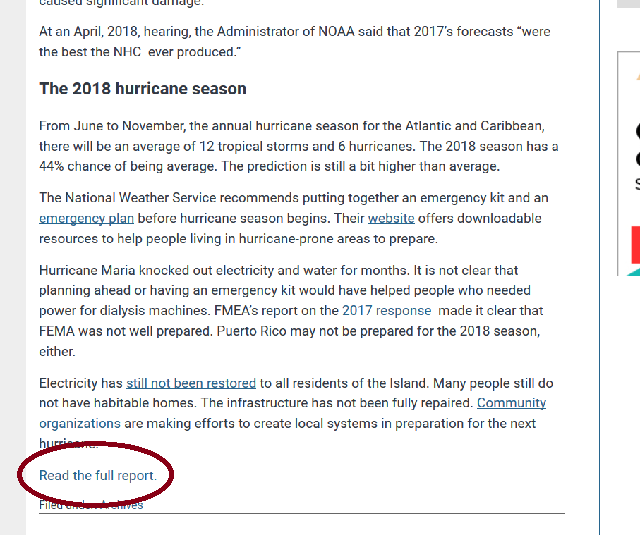This screenshot has width=640, height=535.
Task: Click the paragraph starting "From June to November"
Action: click(x=299, y=146)
